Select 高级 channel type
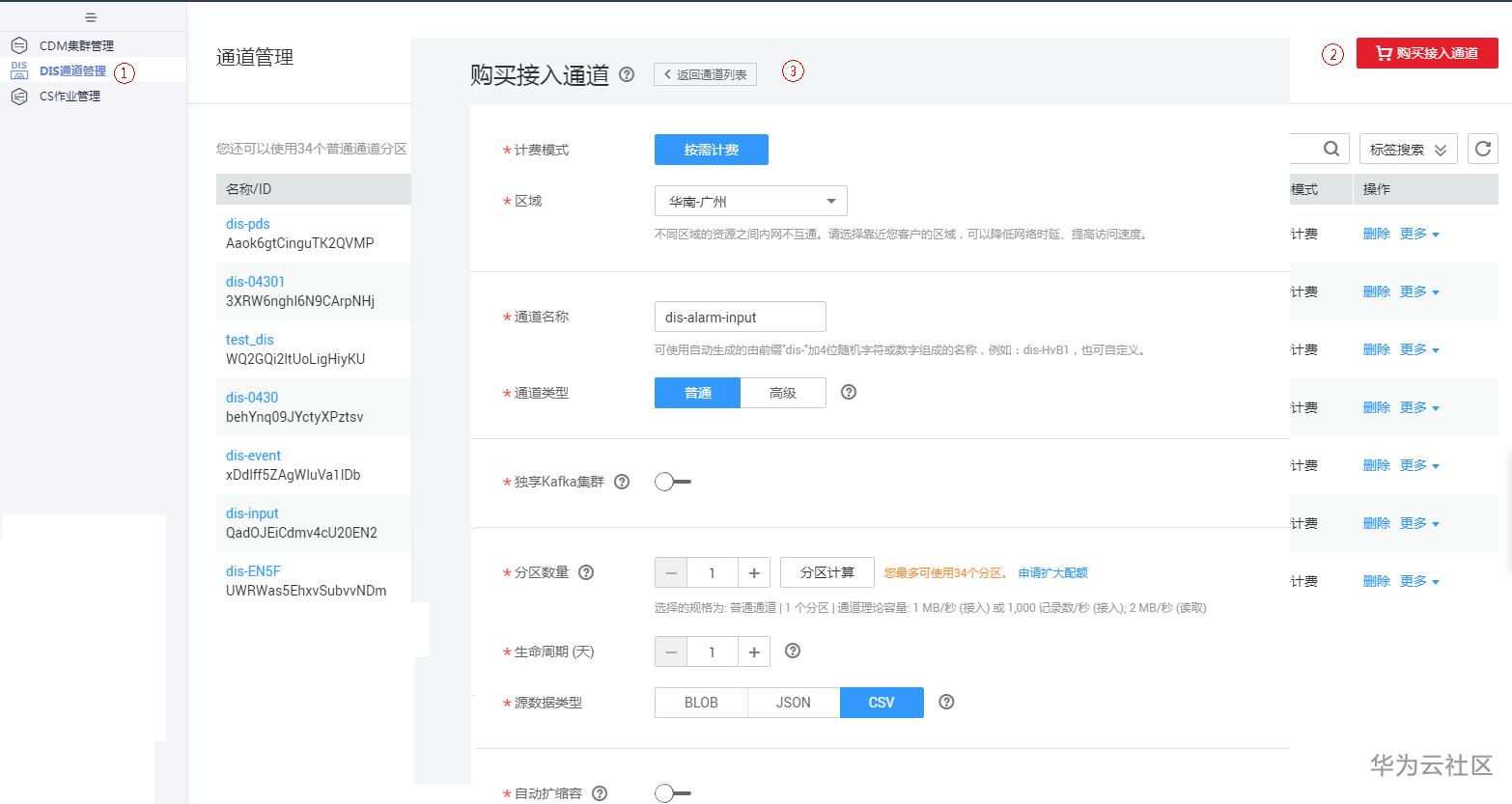The image size is (1512, 804). click(x=783, y=393)
